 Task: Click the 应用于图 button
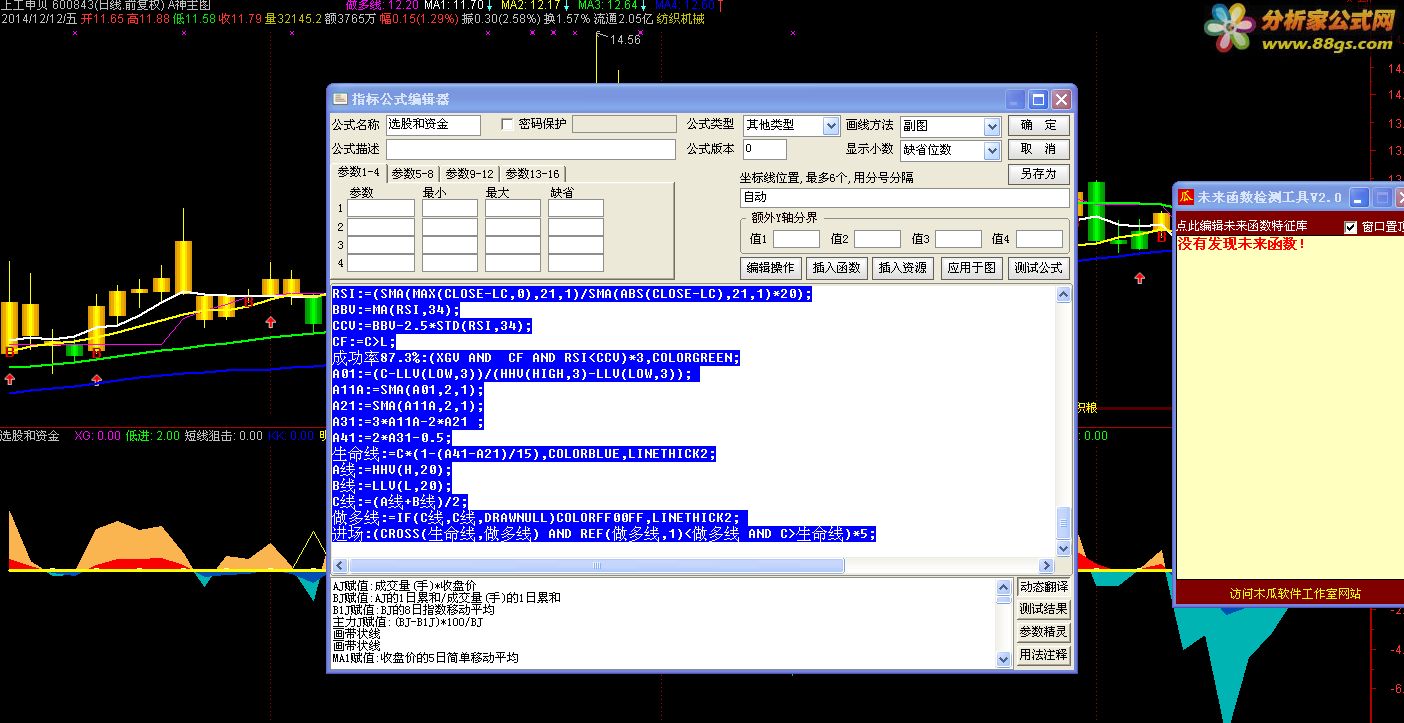tap(971, 268)
